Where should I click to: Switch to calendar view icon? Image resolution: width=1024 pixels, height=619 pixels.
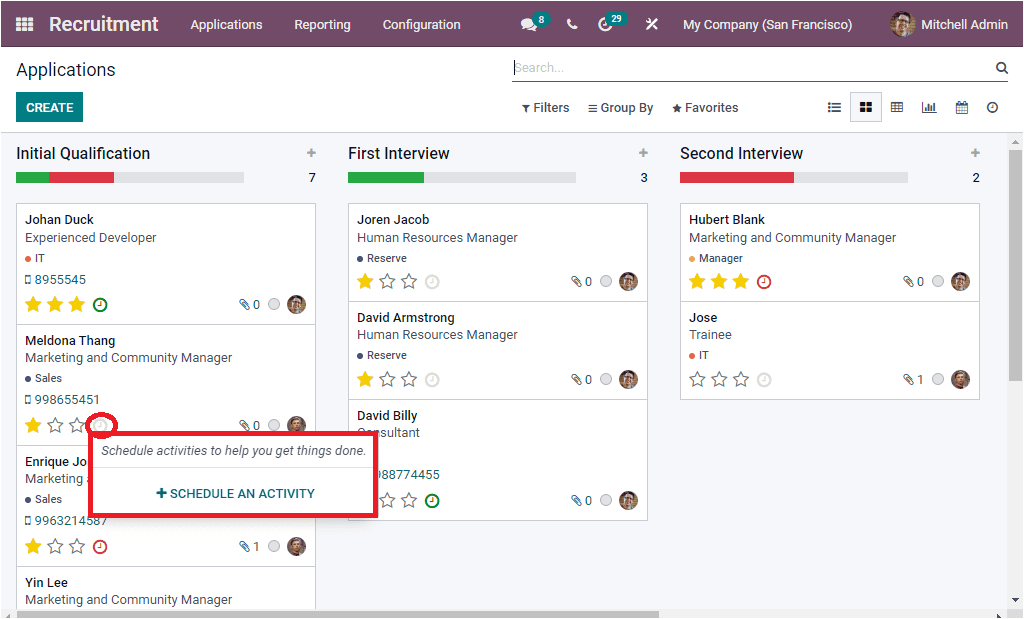click(x=962, y=107)
